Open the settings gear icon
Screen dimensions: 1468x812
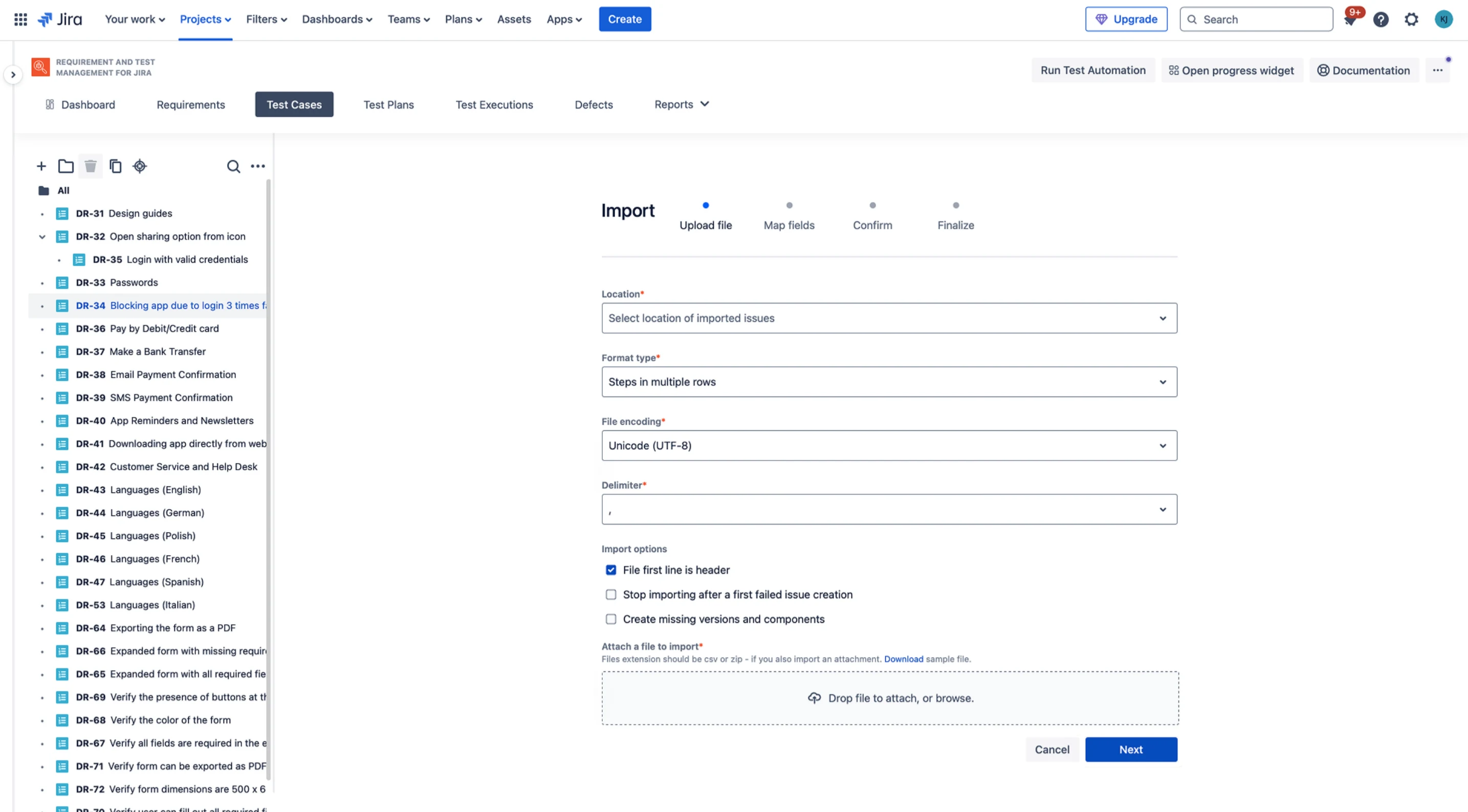(1411, 19)
